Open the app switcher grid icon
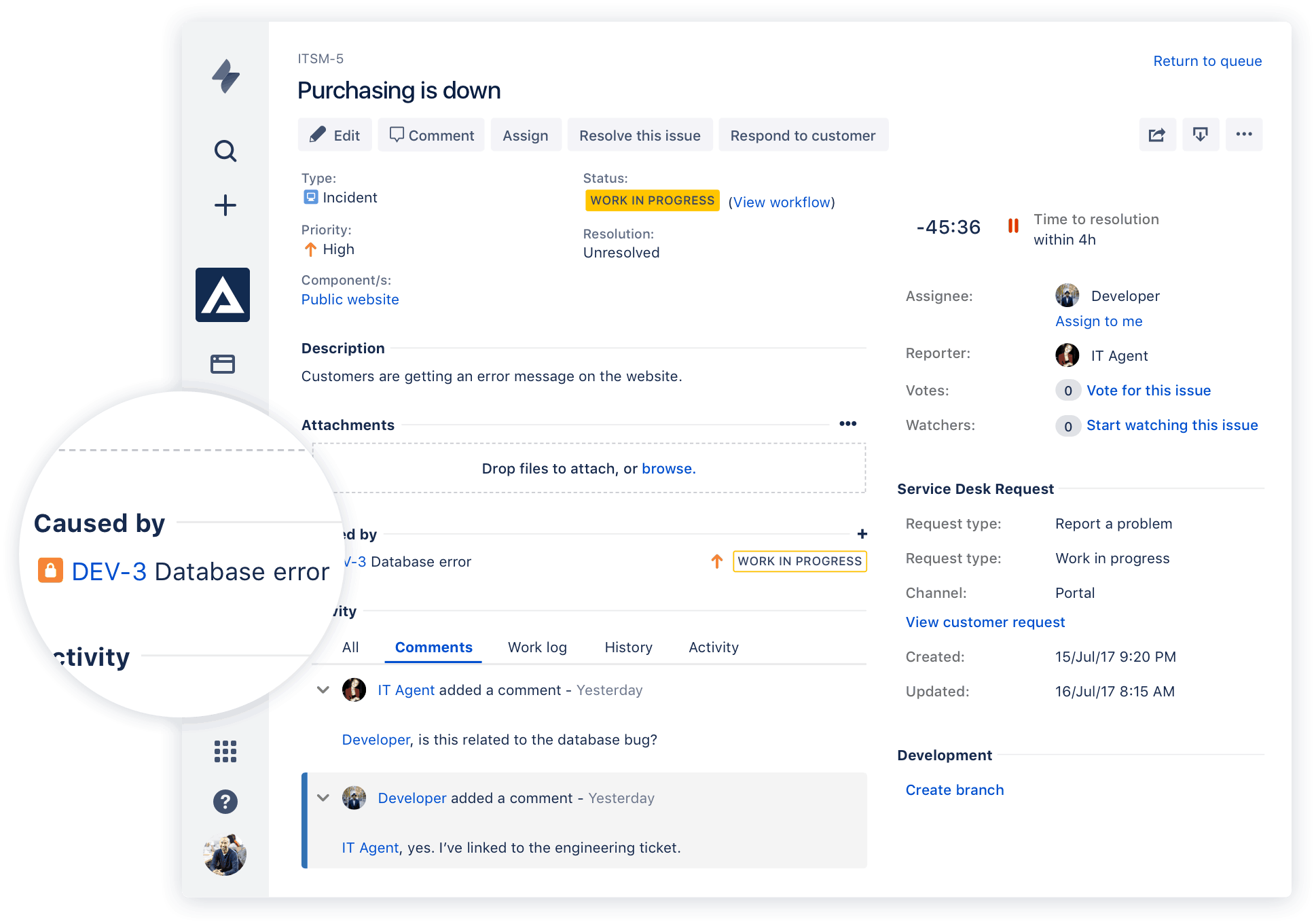The height and width of the screenshot is (924, 1316). click(x=225, y=751)
